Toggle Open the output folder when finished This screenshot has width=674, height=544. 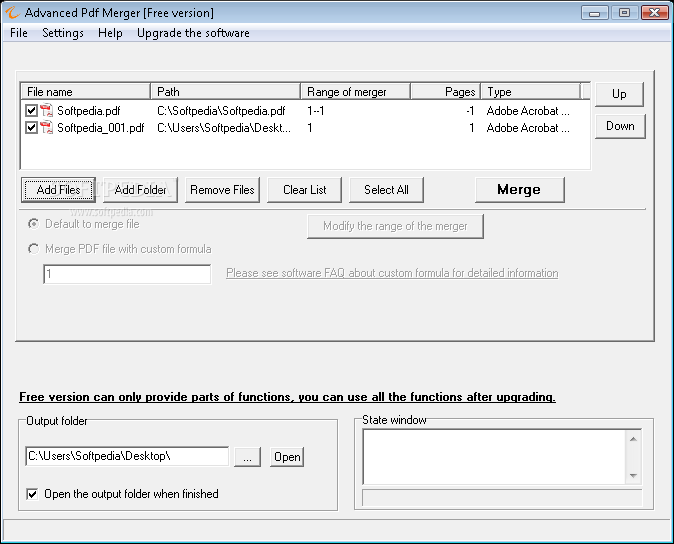click(x=32, y=494)
